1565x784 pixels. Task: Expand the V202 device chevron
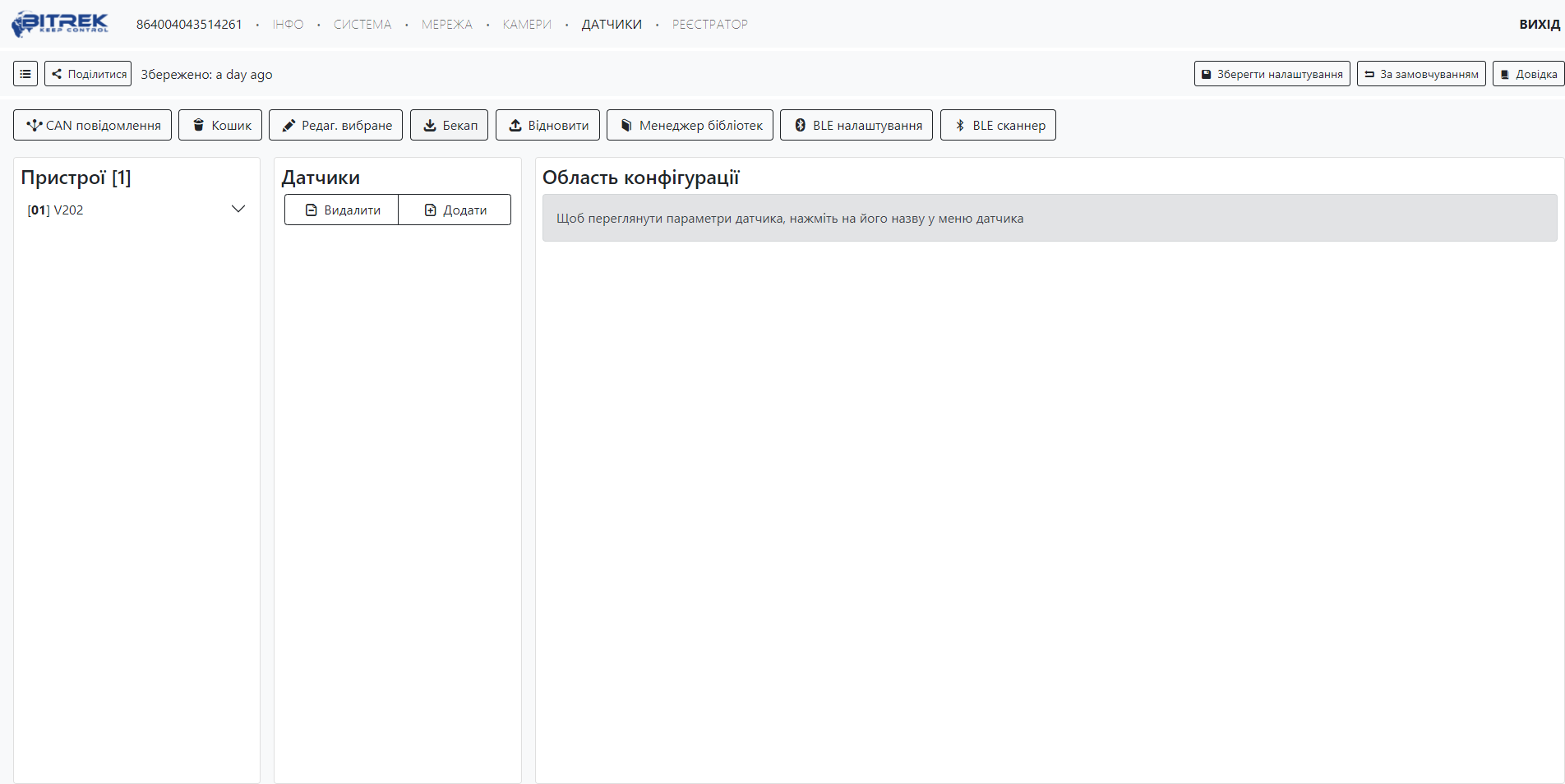[x=238, y=209]
